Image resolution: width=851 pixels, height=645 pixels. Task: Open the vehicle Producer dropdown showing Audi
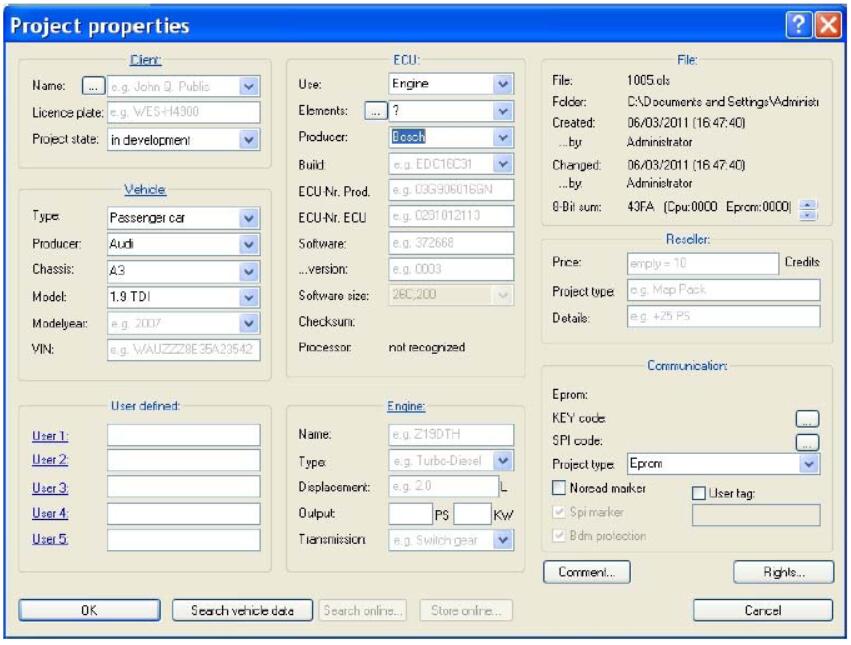click(250, 243)
